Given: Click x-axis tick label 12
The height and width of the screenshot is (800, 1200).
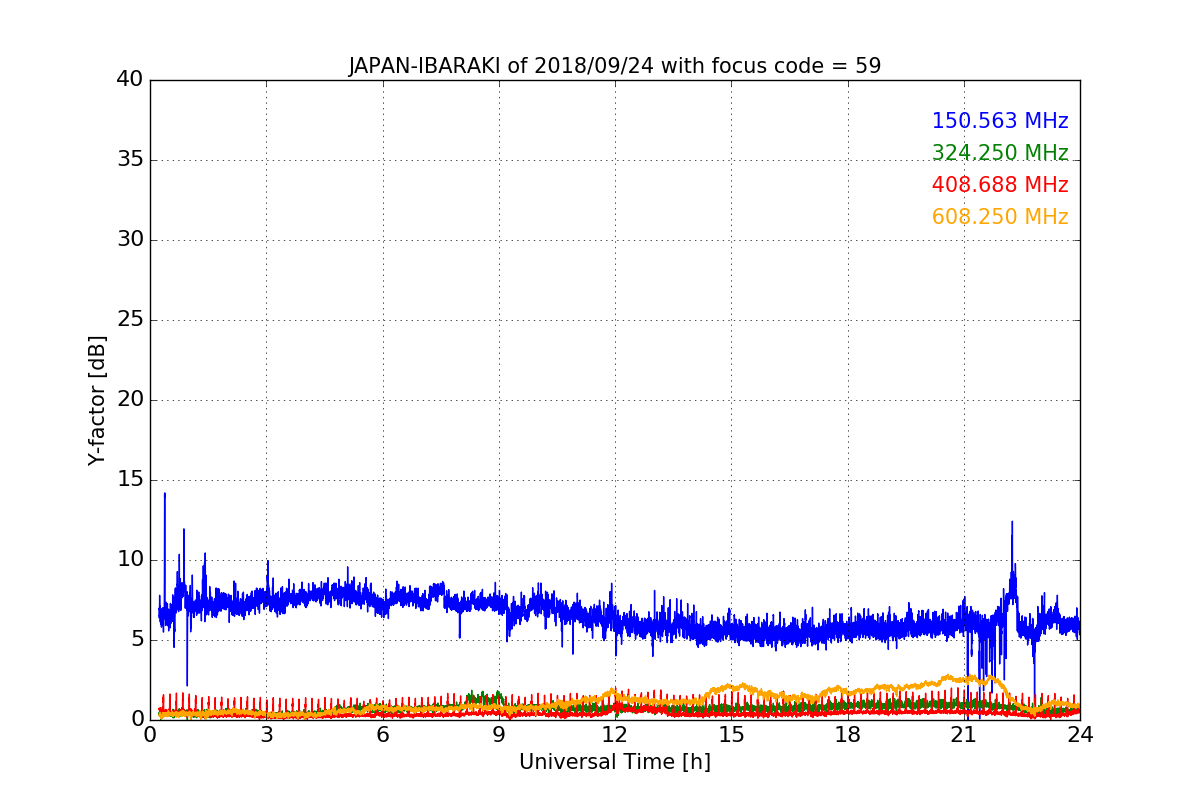Looking at the screenshot, I should click(615, 734).
